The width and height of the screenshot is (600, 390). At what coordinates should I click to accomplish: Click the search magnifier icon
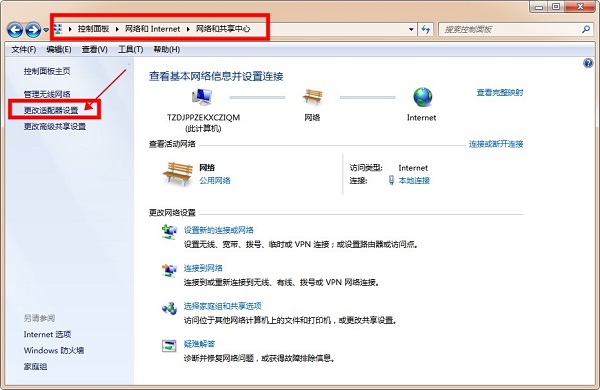click(x=585, y=29)
